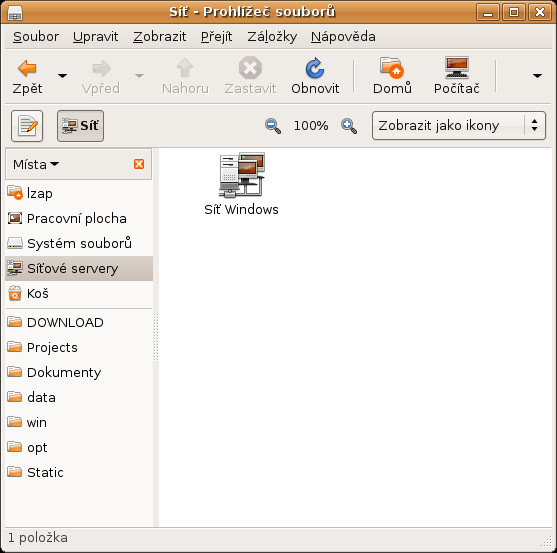557x553 pixels.
Task: Zoom out with the minus magnifier icon
Action: (x=273, y=126)
